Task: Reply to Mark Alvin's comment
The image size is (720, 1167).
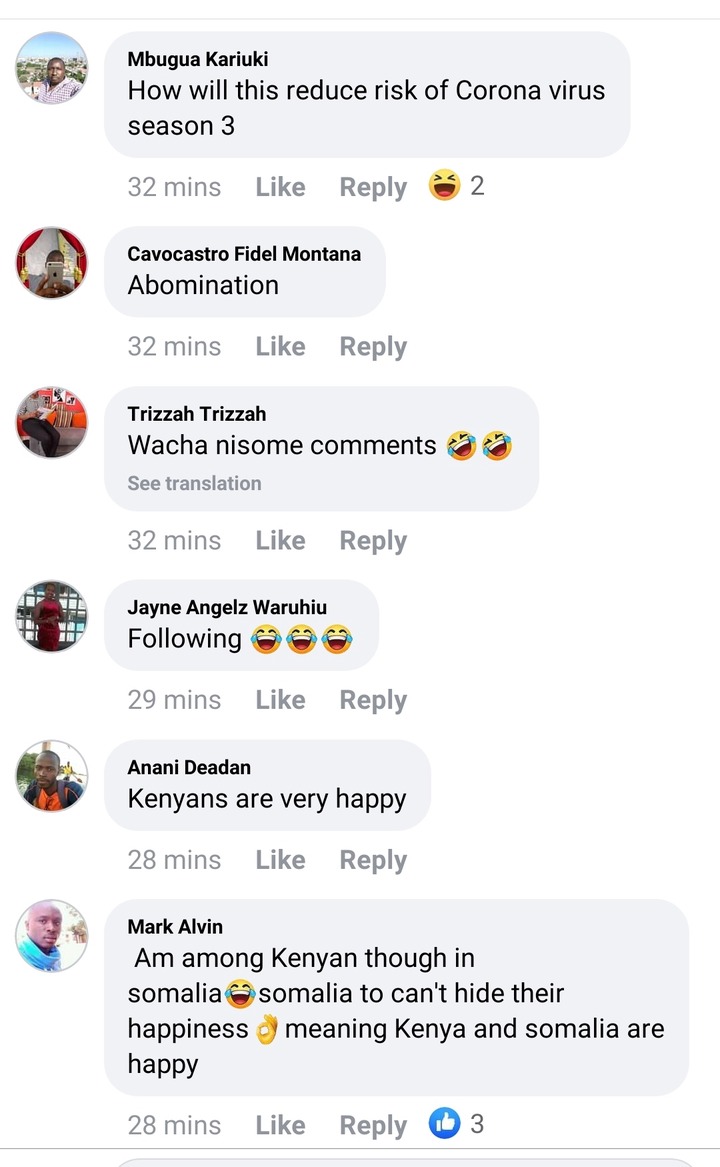Action: point(373,1125)
